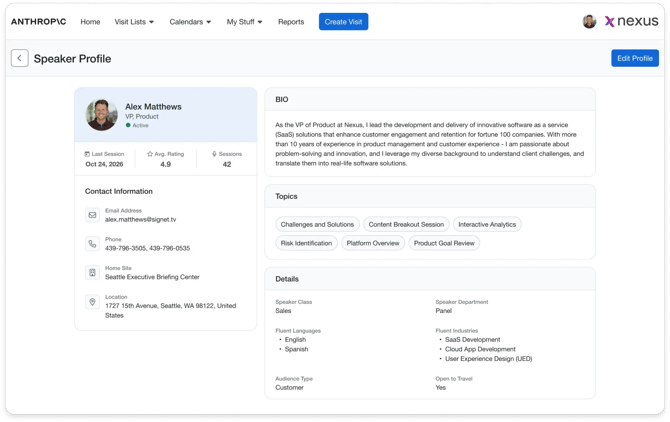The width and height of the screenshot is (670, 422).
Task: Open the user avatar in top bar
Action: [x=589, y=21]
